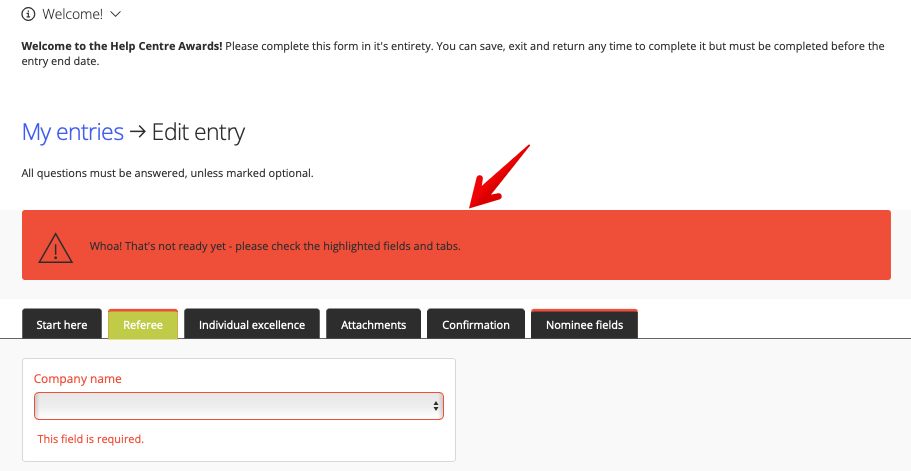This screenshot has height=471, width=911.
Task: Click the arrow between My entries and Edit entry
Action: point(138,132)
